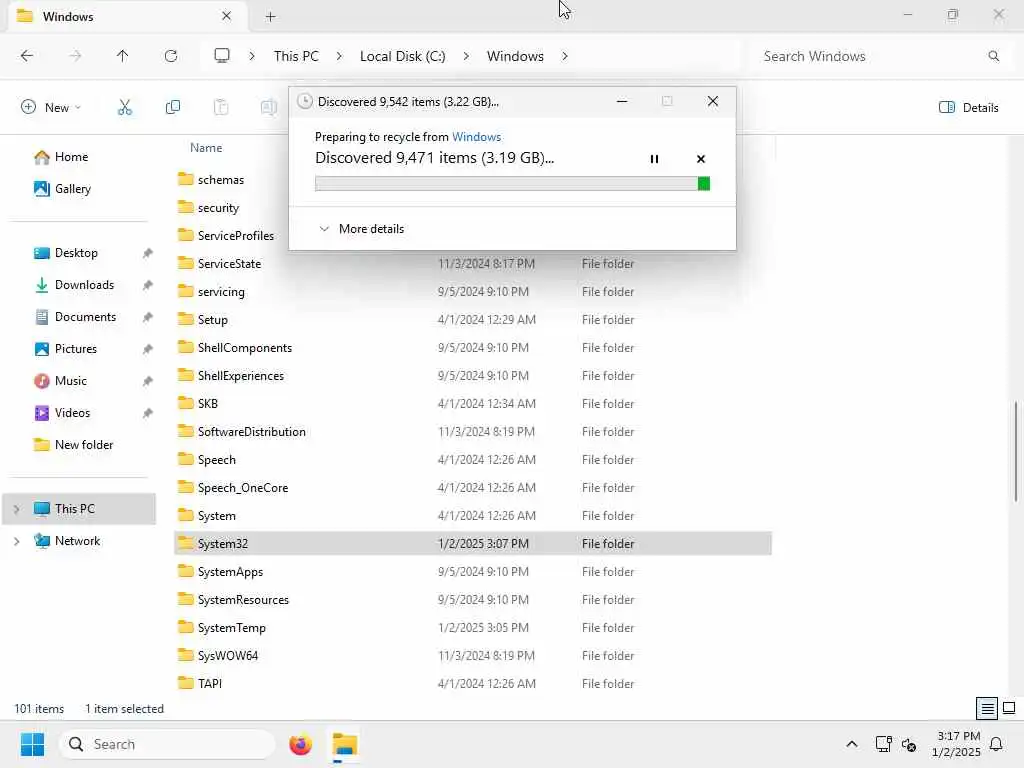Open New folder in sidebar

click(73, 445)
